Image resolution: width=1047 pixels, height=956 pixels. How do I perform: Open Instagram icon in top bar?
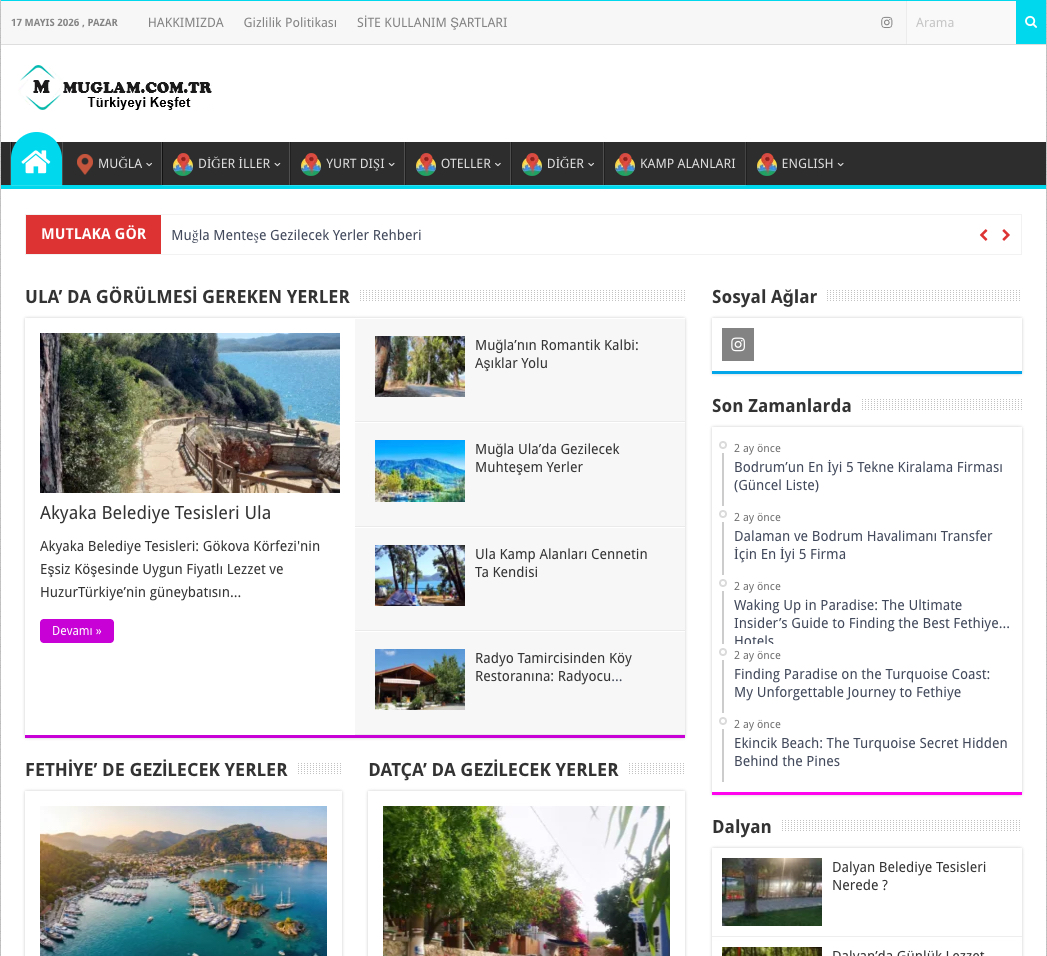[x=886, y=23]
